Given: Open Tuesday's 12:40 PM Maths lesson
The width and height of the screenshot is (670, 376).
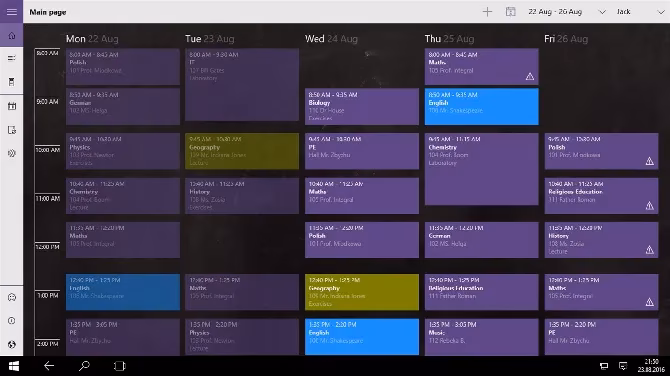Looking at the screenshot, I should click(x=242, y=292).
